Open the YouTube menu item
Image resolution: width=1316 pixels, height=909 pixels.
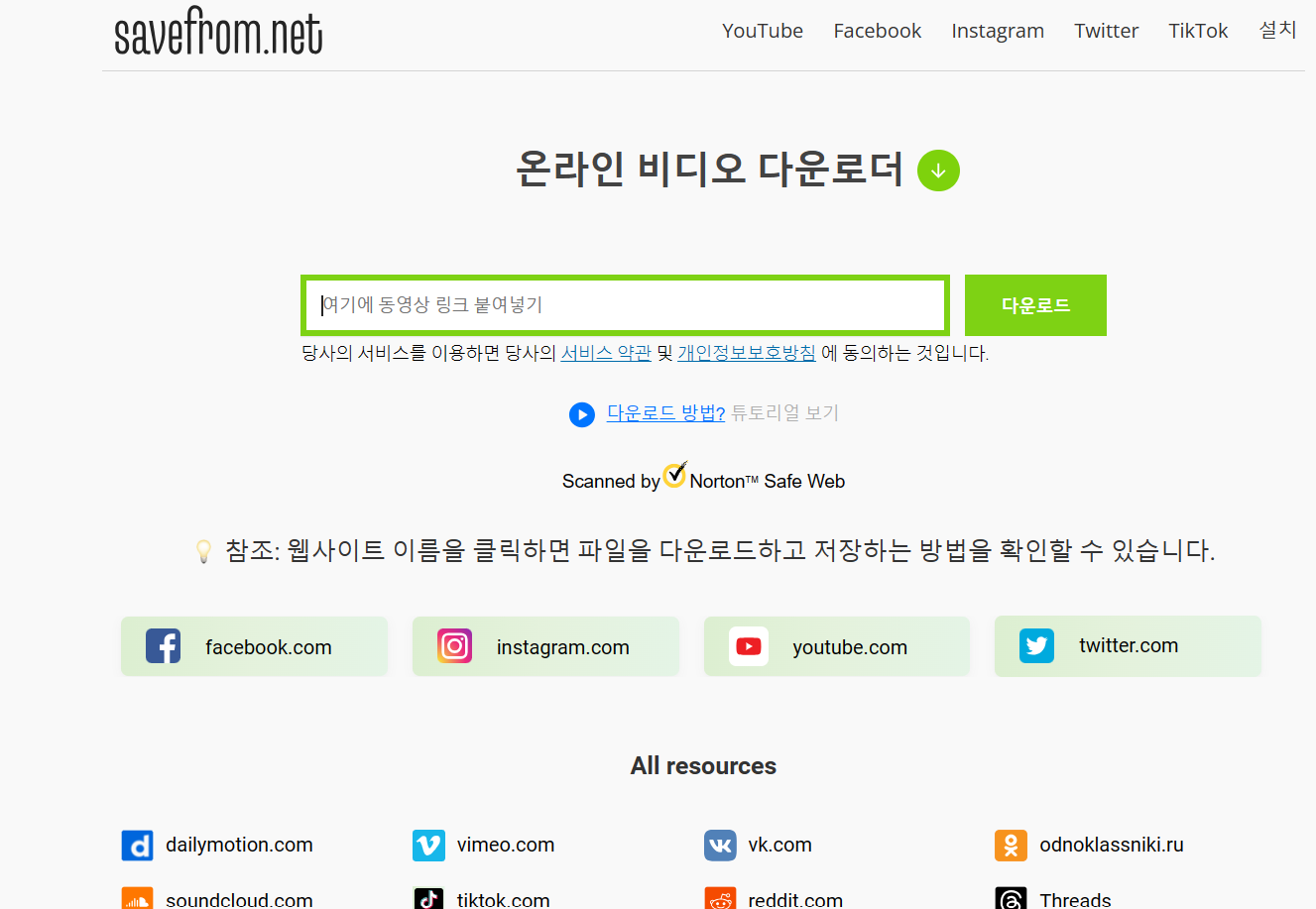[x=762, y=31]
